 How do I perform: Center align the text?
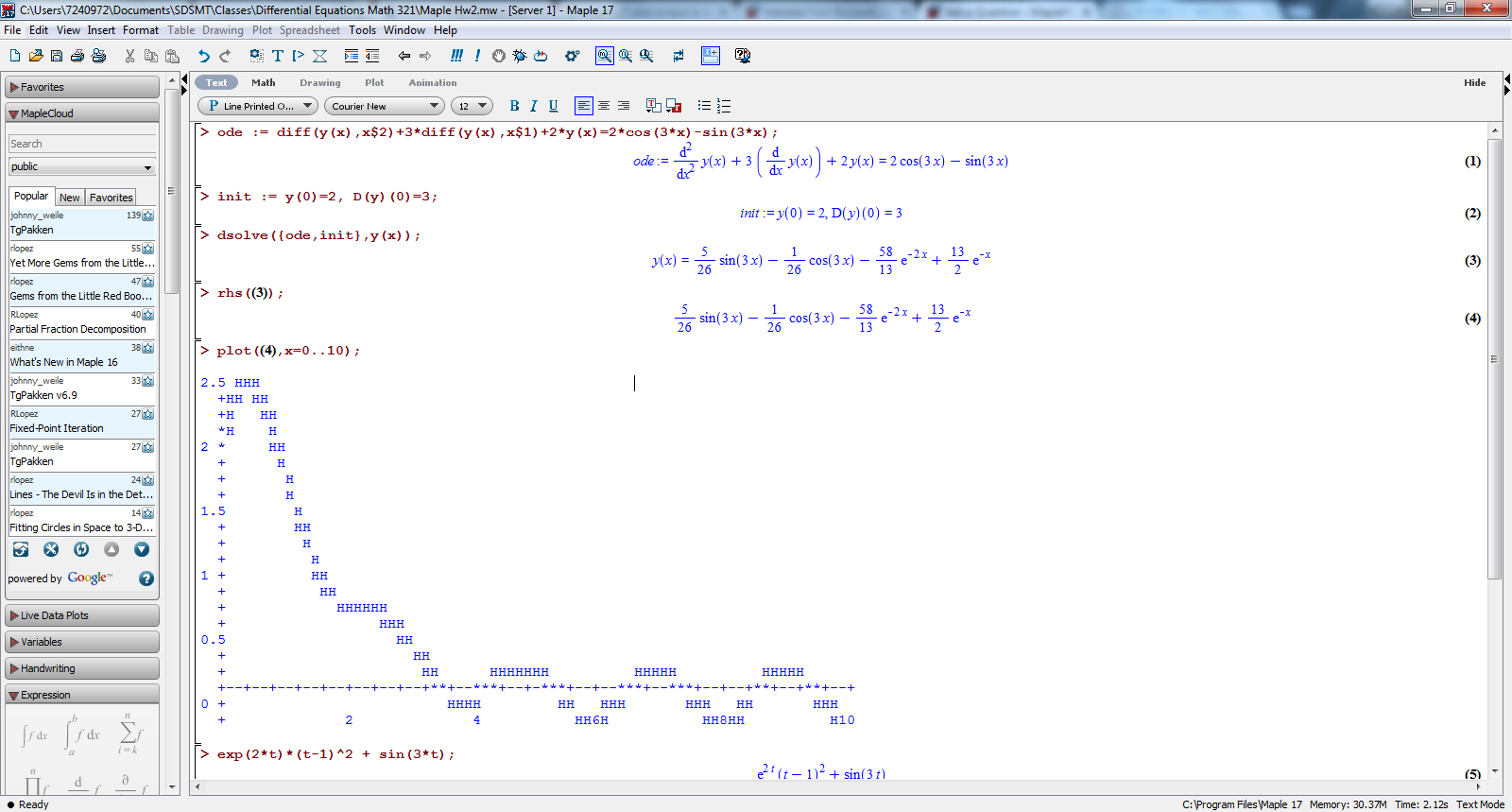point(604,106)
